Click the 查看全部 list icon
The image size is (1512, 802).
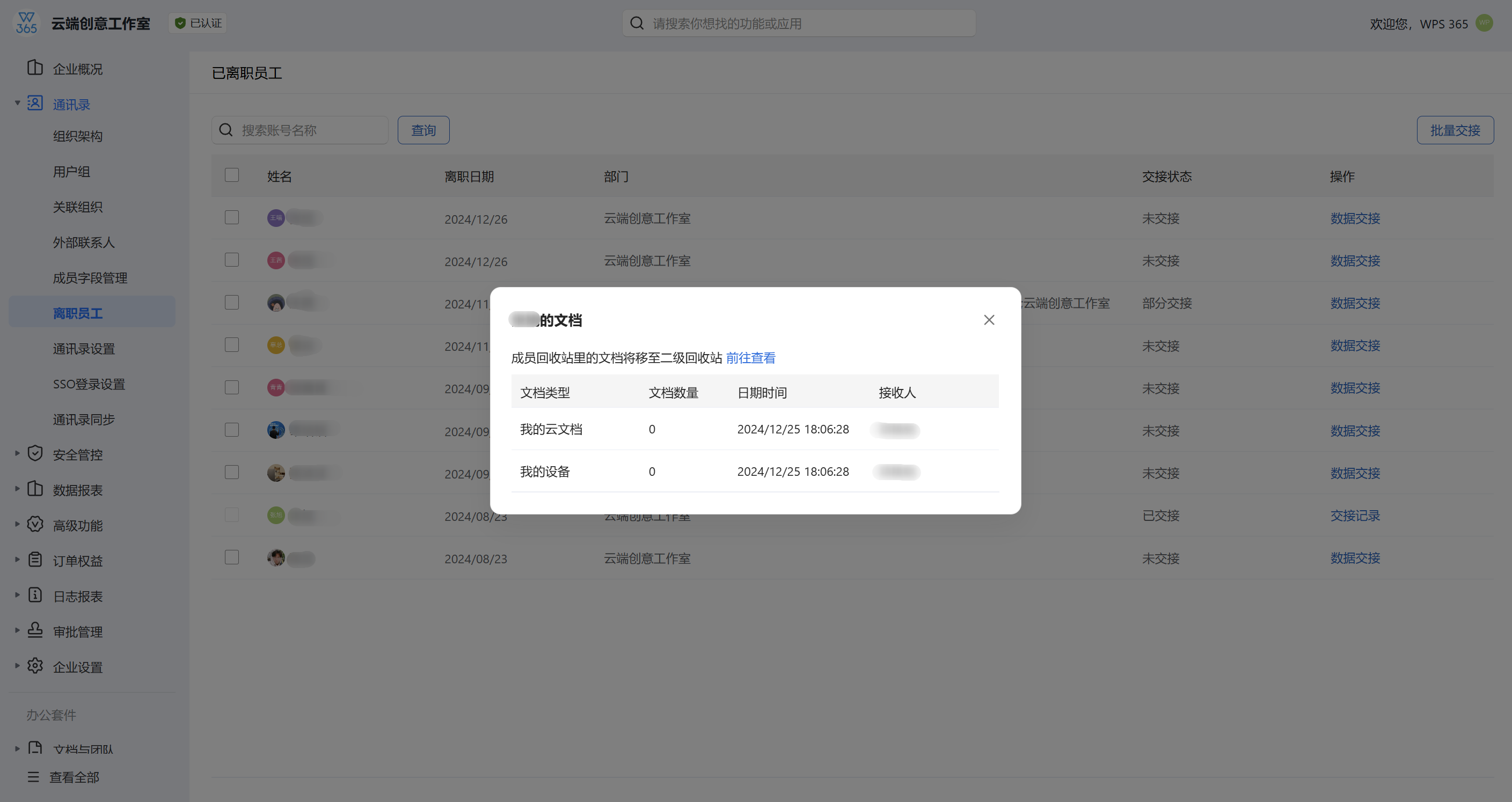point(33,777)
